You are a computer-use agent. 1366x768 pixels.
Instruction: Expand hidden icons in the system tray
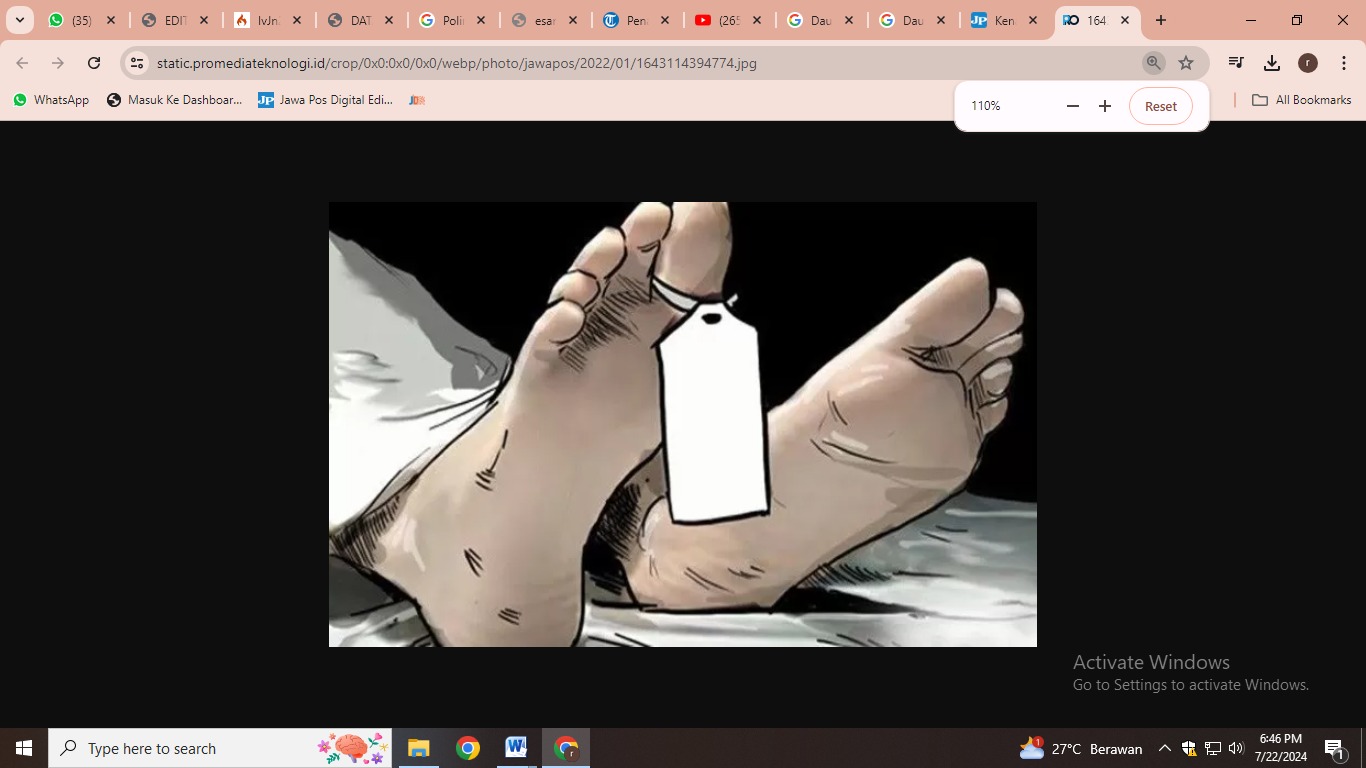click(x=1164, y=748)
